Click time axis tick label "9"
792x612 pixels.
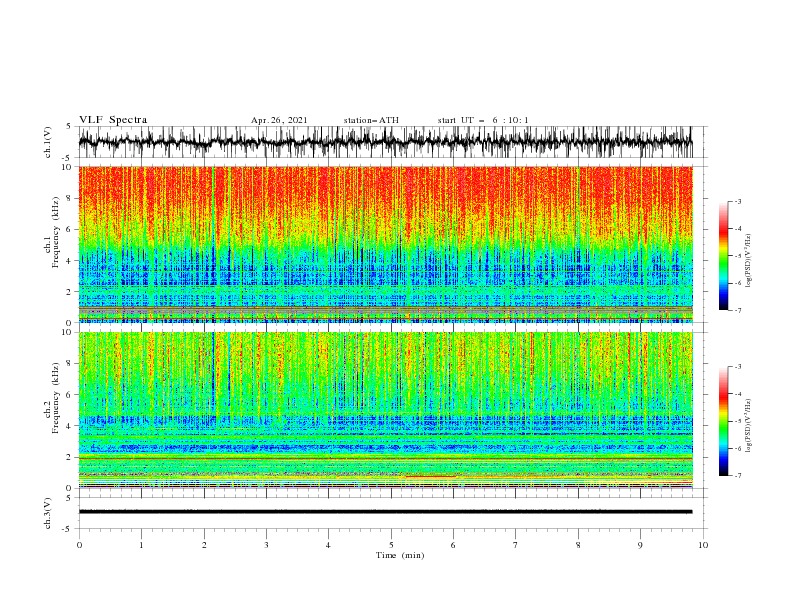[x=640, y=545]
